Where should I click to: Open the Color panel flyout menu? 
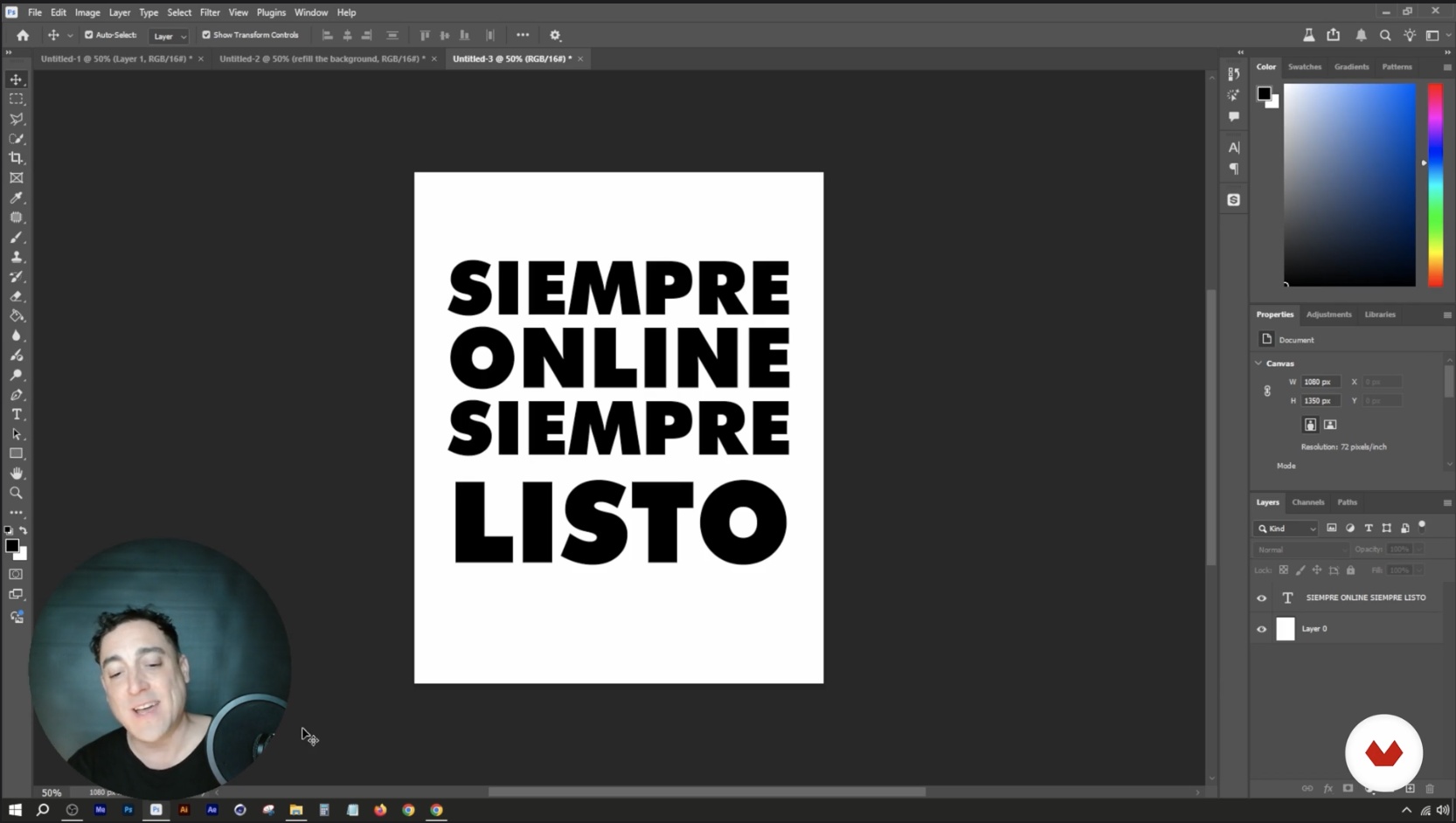click(x=1447, y=67)
